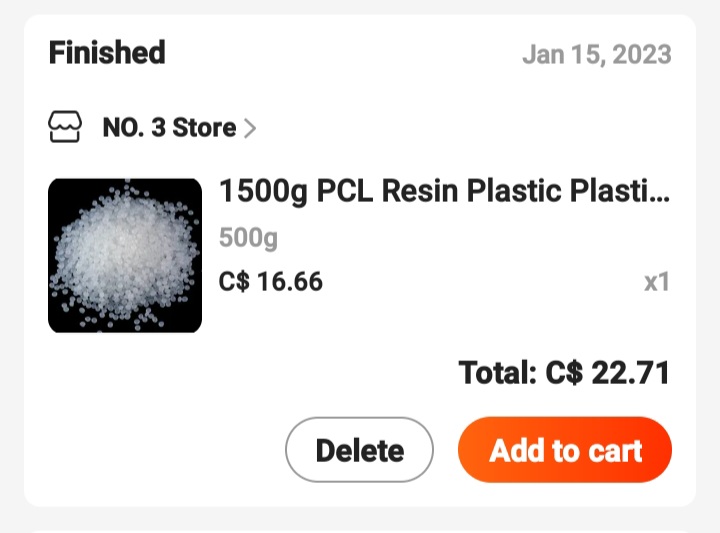Viewport: 720px width, 533px height.
Task: Open the NO. 3 Store page
Action: coord(169,128)
